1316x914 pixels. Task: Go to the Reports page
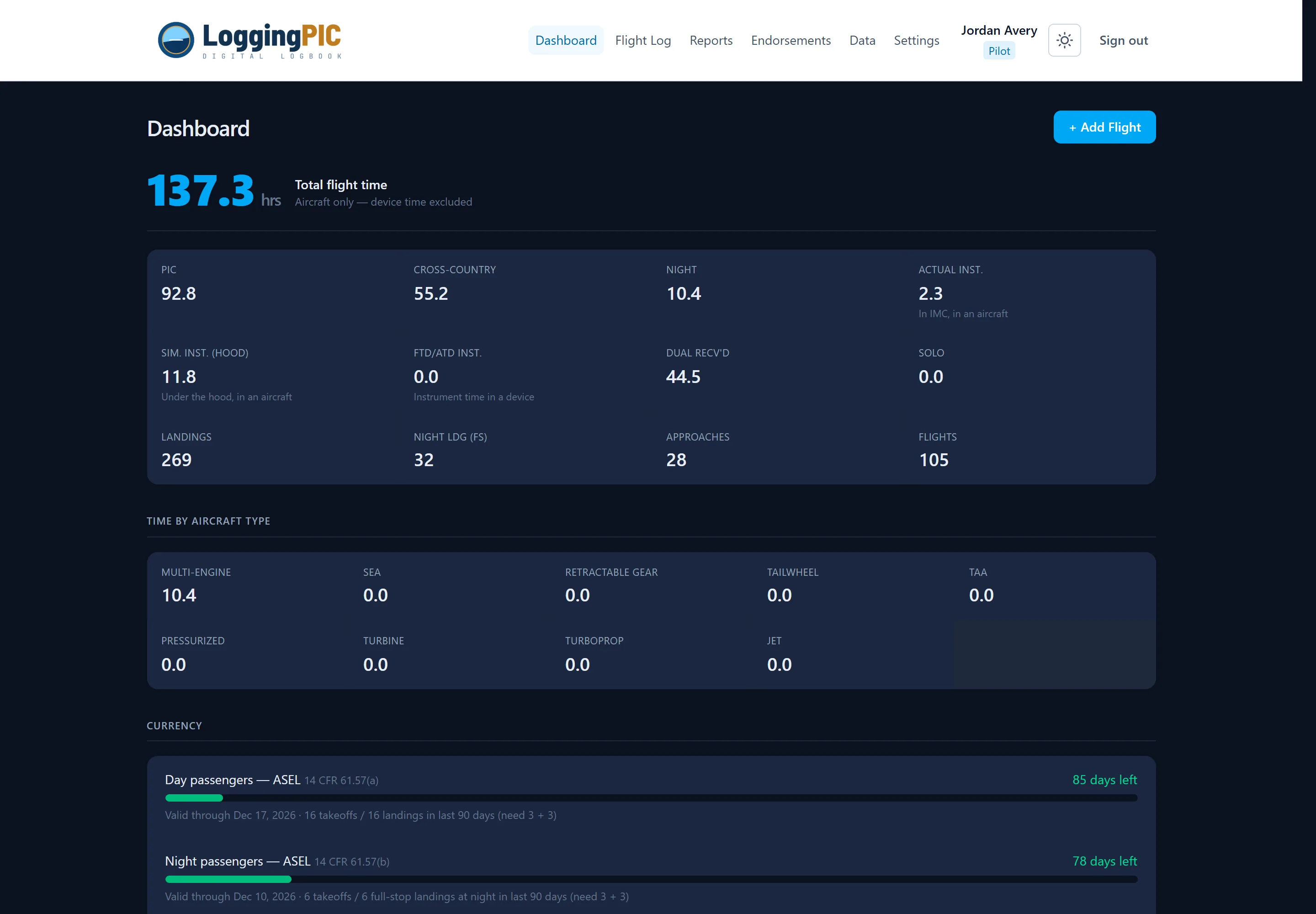(x=711, y=40)
